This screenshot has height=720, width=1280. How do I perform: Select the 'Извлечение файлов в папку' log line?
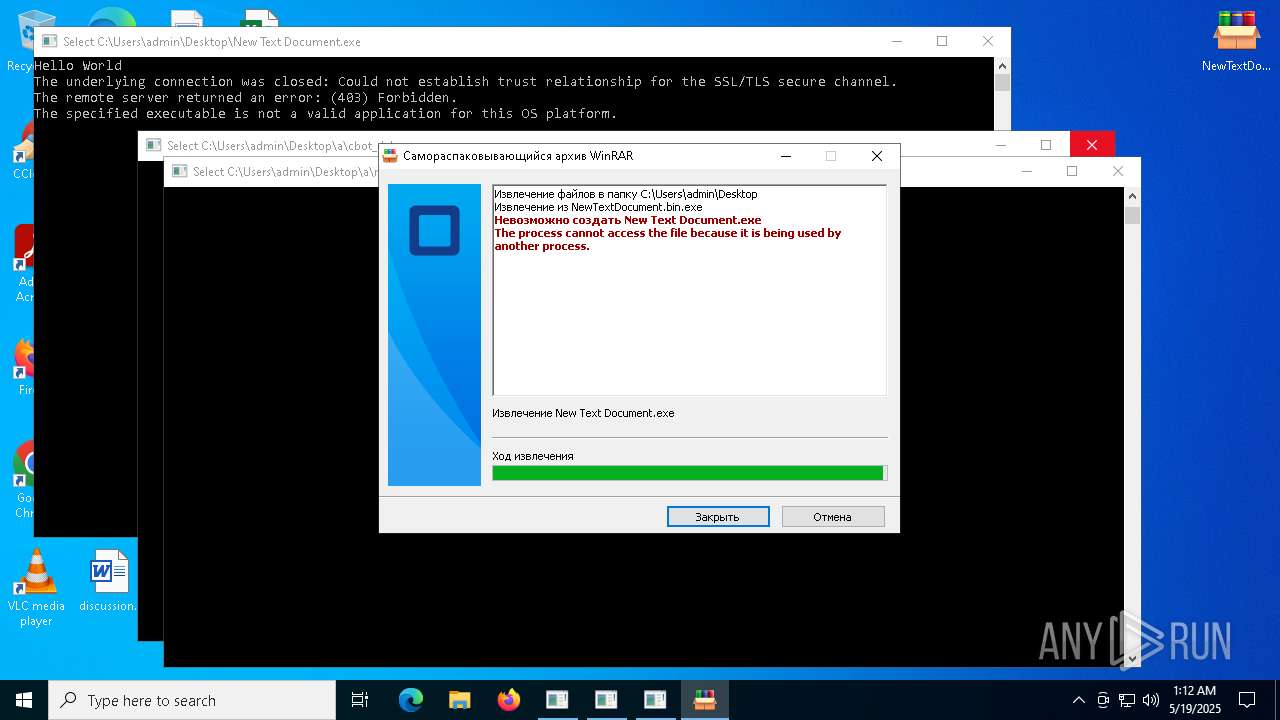(626, 194)
